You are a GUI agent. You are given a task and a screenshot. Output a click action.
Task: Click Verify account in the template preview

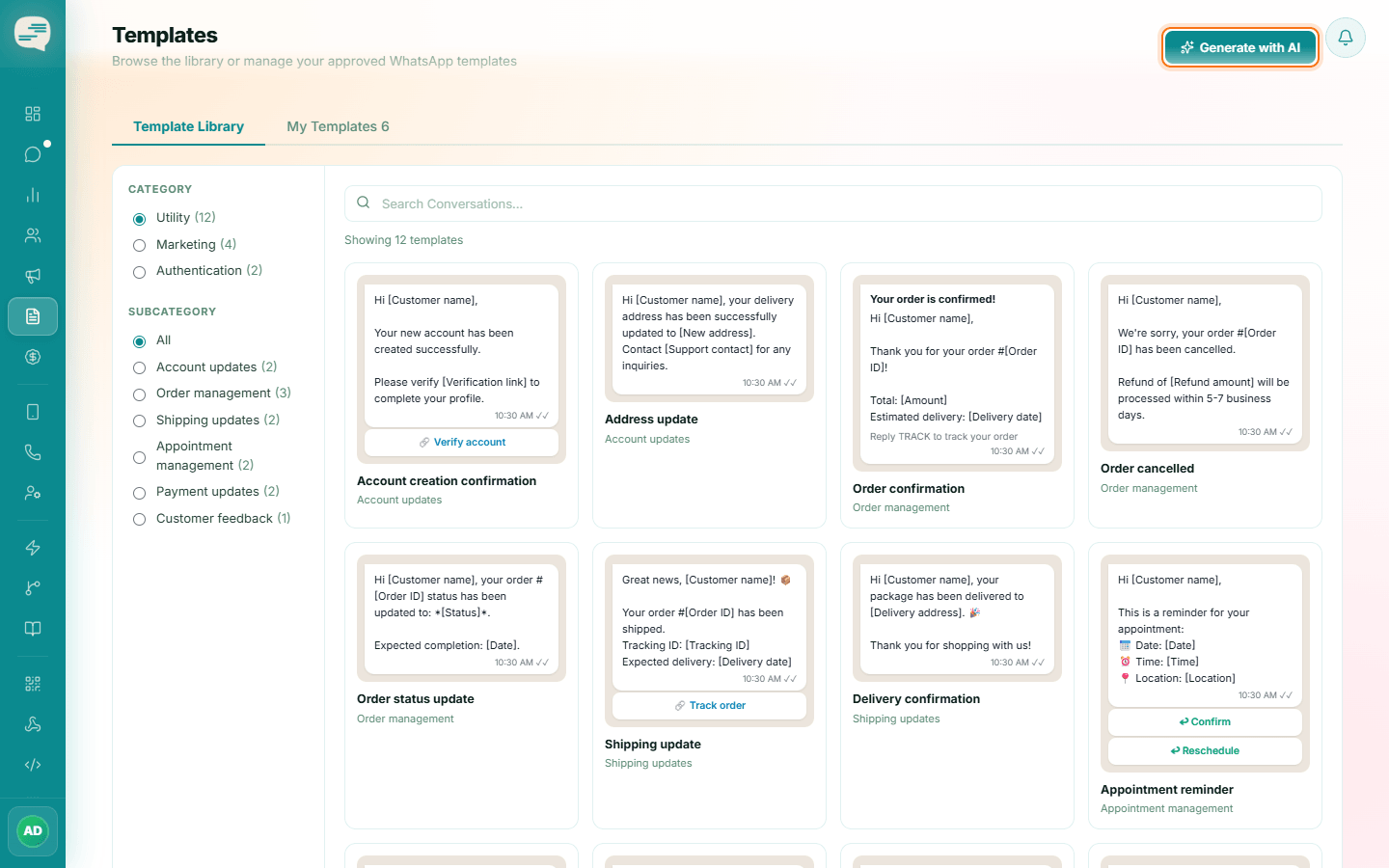(462, 443)
